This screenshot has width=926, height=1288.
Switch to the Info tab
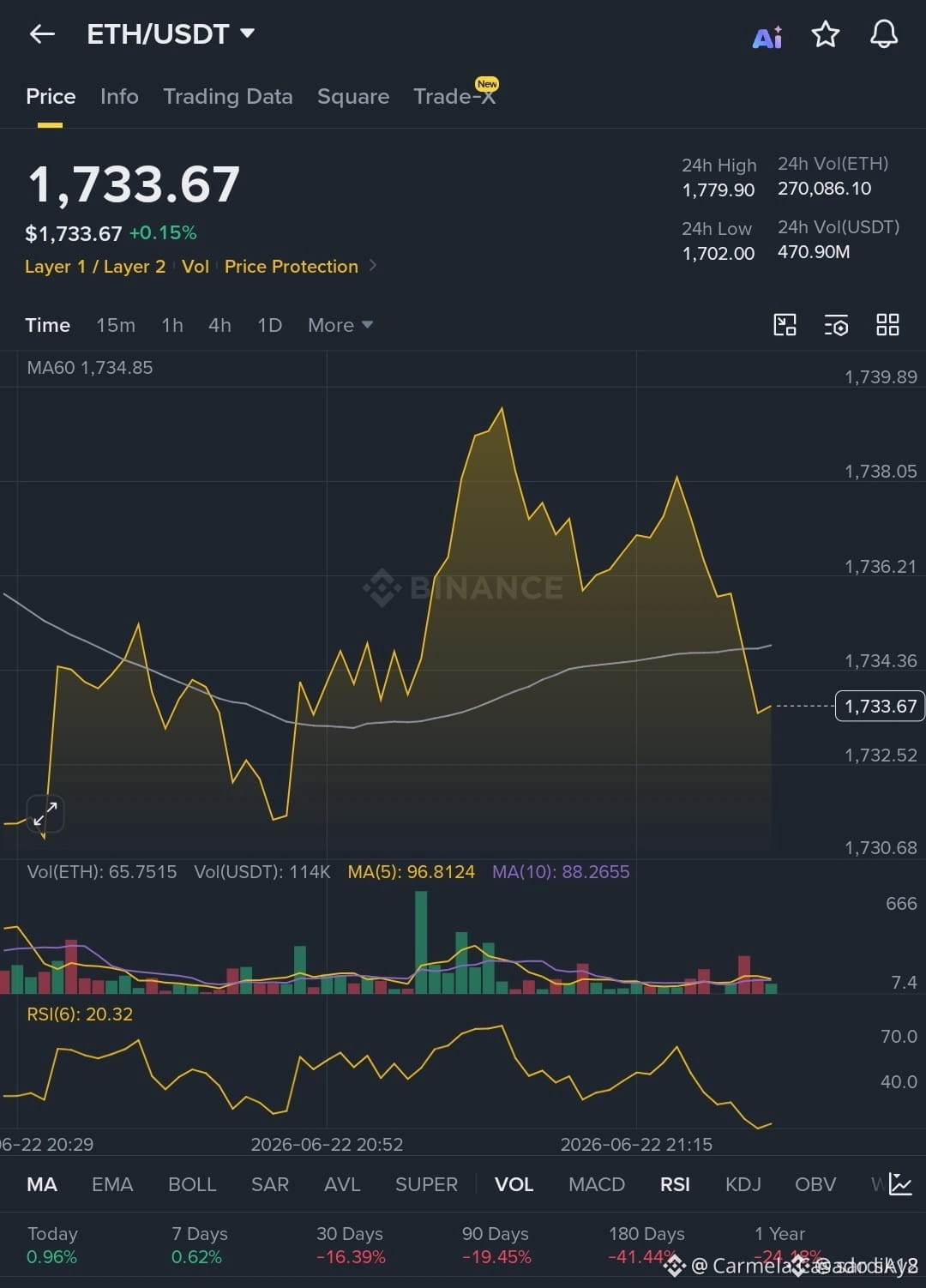pos(119,96)
